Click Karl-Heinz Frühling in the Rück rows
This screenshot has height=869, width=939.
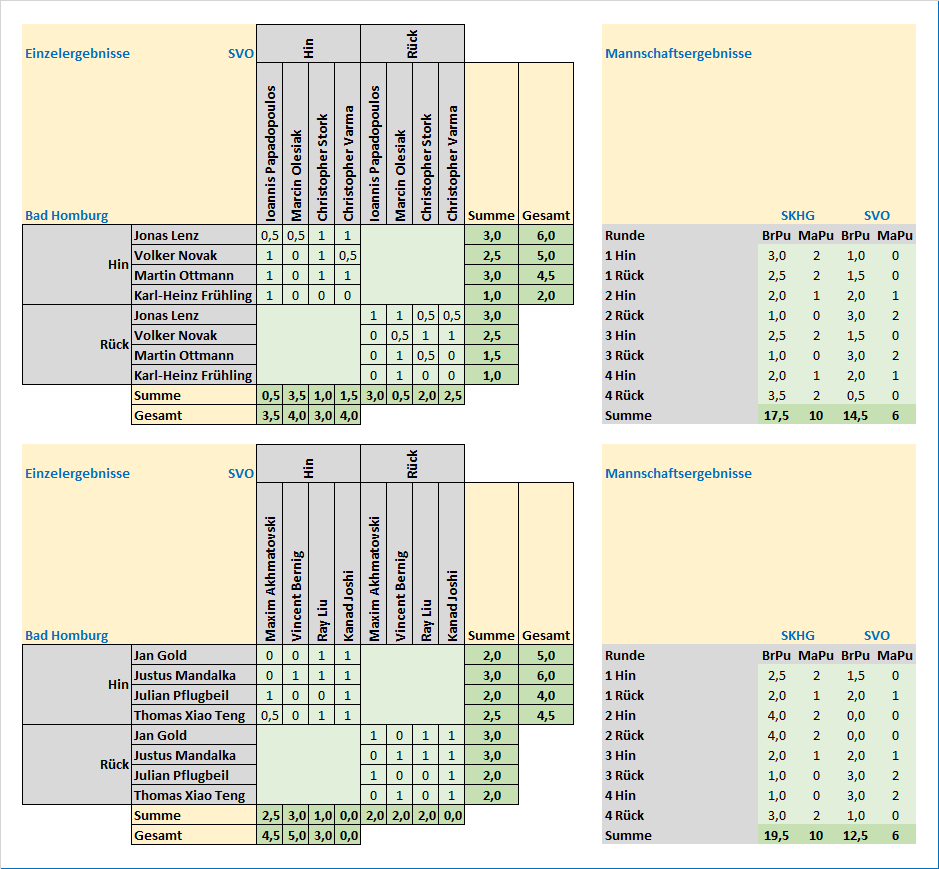pyautogui.click(x=192, y=375)
